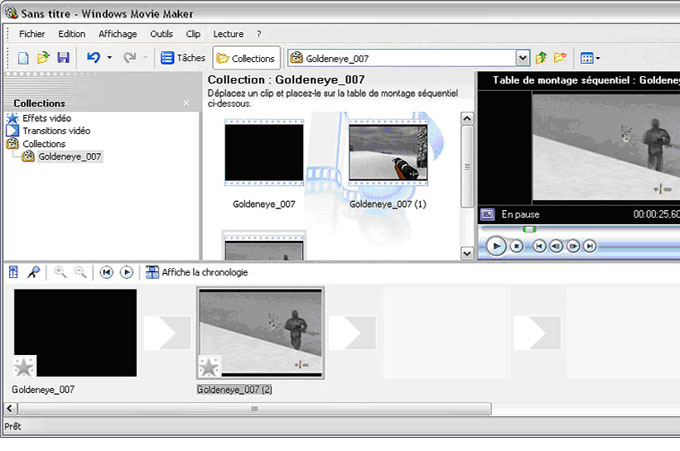
Task: Click the collection scrollbar down arrow
Action: [x=467, y=253]
